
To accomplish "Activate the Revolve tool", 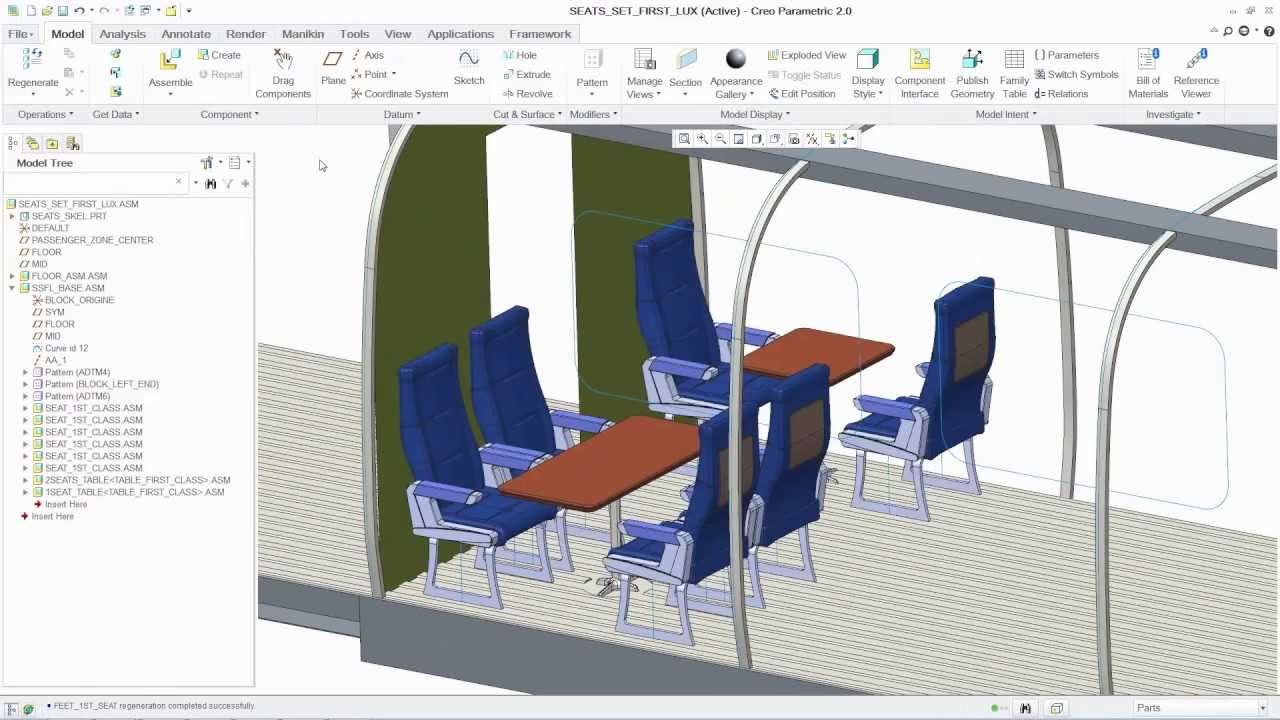I will pos(530,93).
